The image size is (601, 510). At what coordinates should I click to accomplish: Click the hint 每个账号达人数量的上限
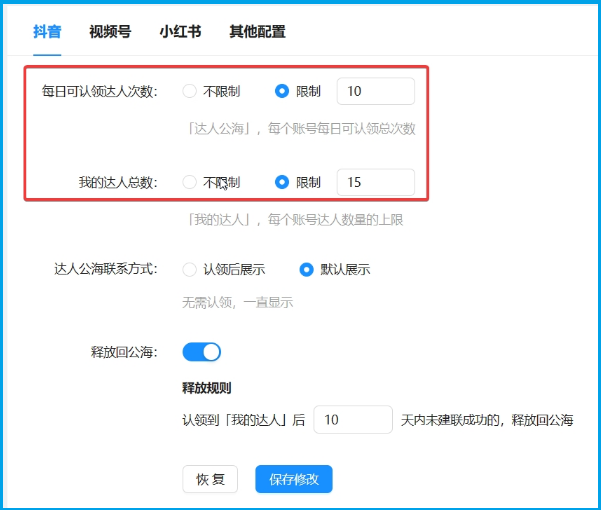(x=335, y=220)
